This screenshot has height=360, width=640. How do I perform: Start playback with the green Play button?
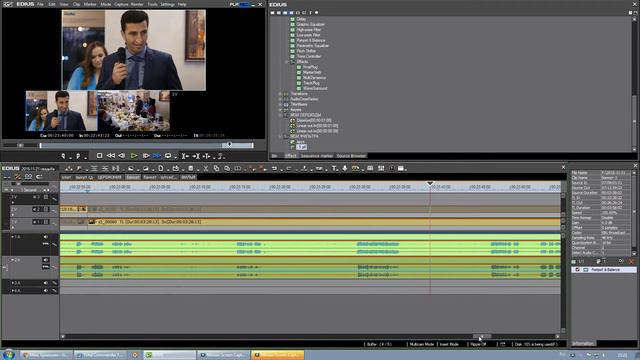[x=134, y=156]
